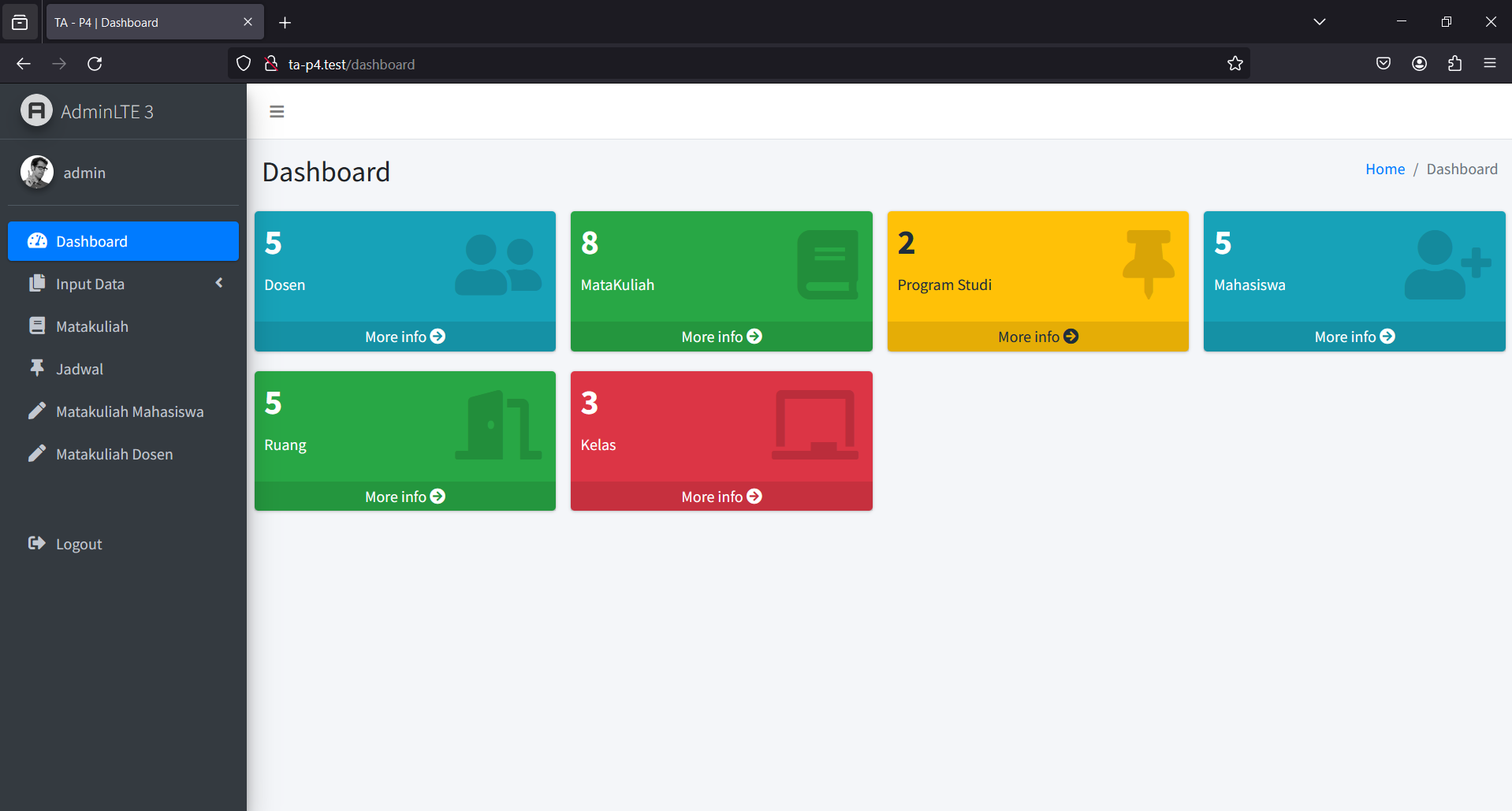Click the Home breadcrumb link
This screenshot has width=1512, height=811.
click(x=1385, y=169)
